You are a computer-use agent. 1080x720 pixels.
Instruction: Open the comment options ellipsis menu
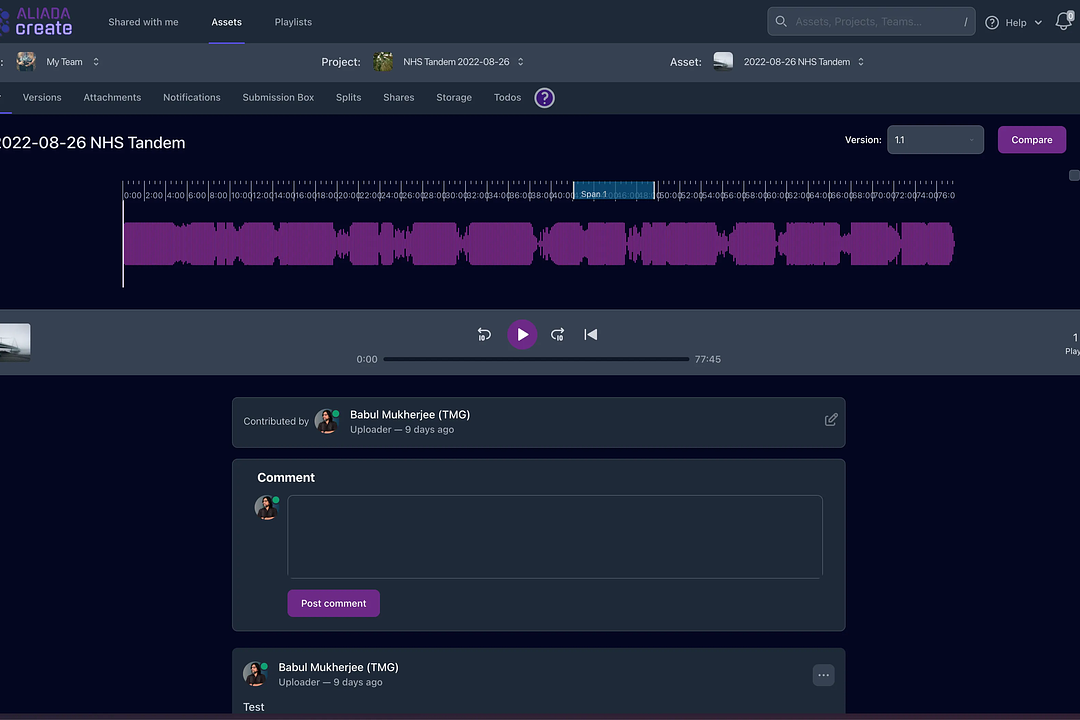pyautogui.click(x=823, y=675)
